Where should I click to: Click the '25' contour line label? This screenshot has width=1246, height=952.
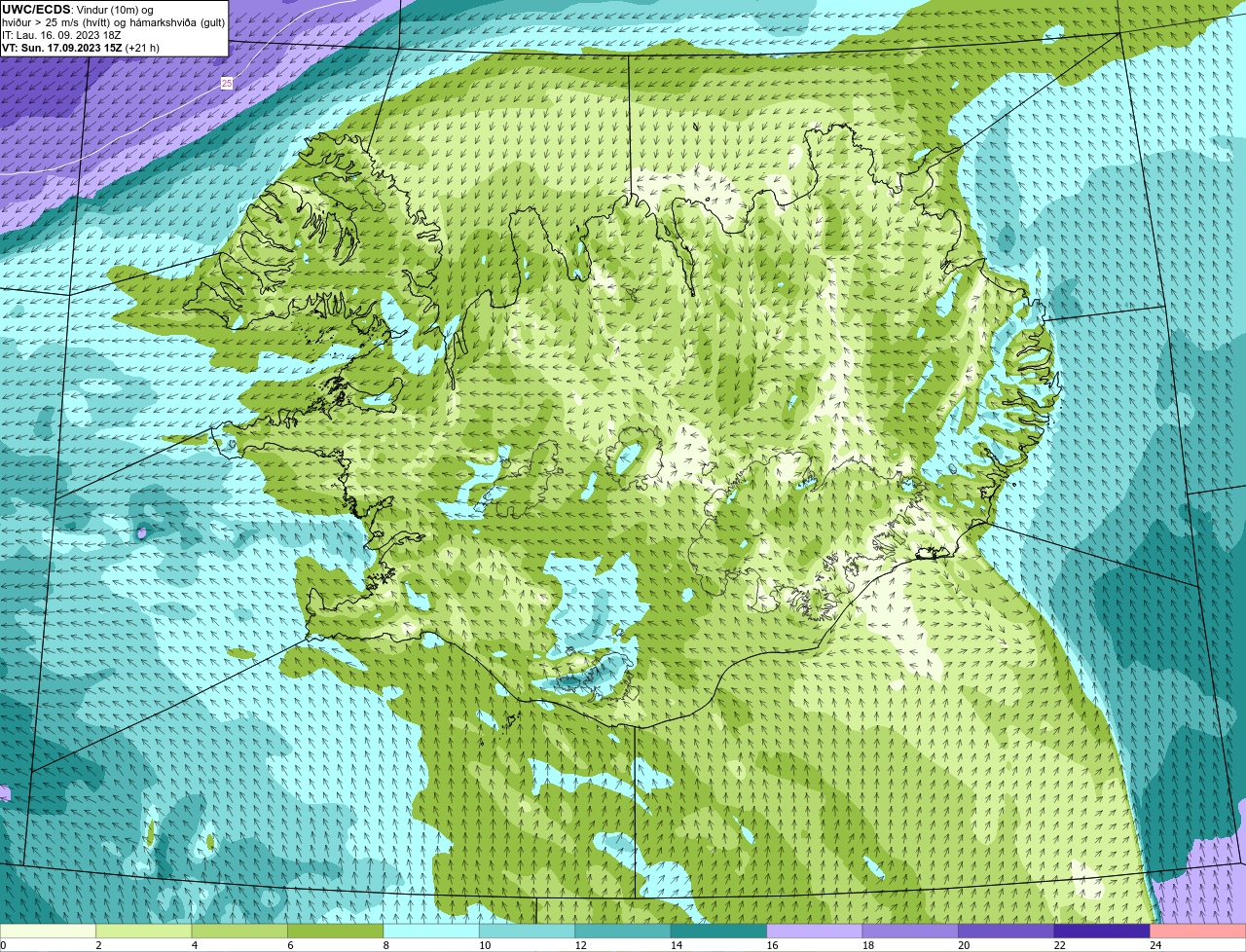227,84
